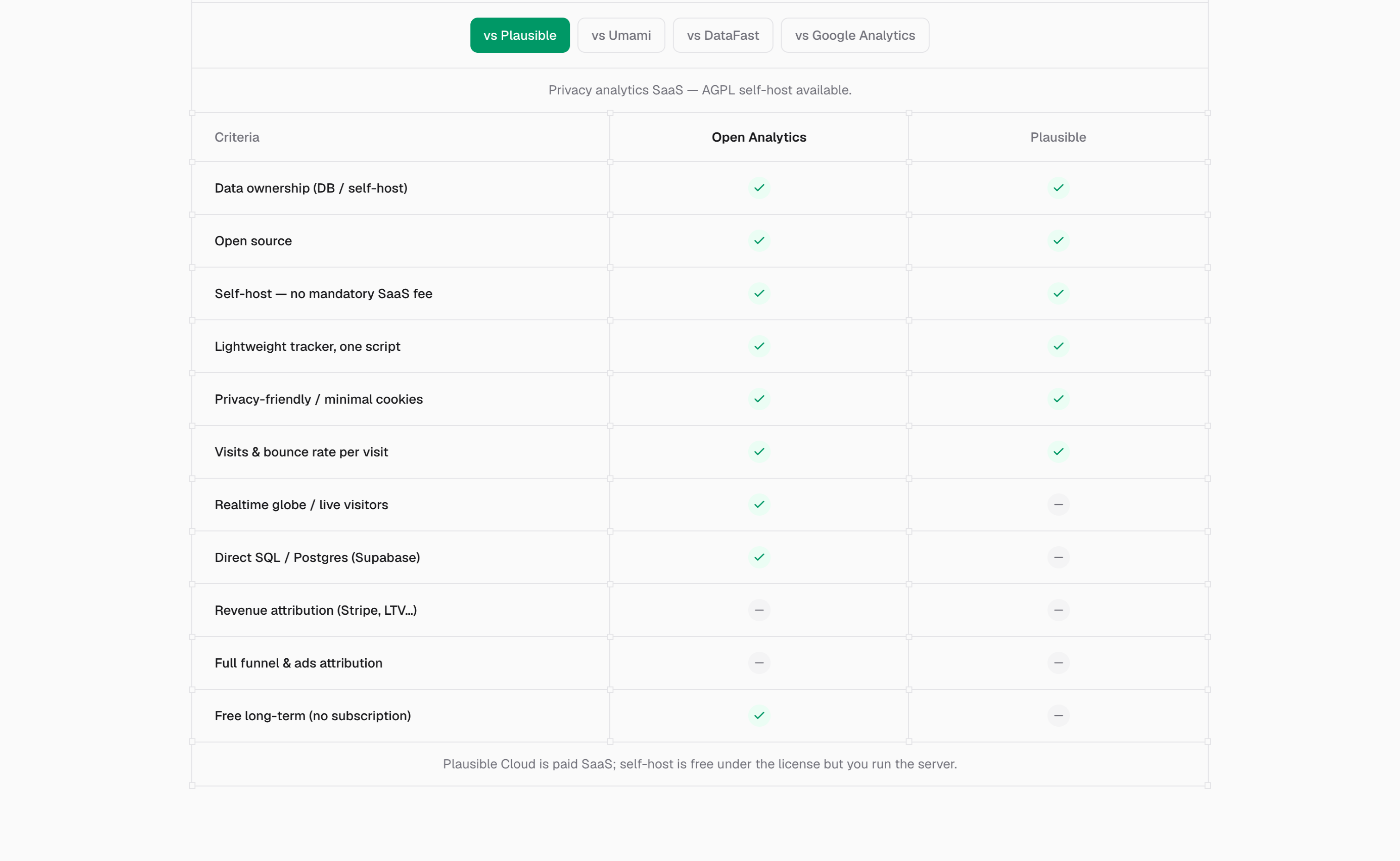This screenshot has height=861, width=1400.
Task: Click Open Analytics checkmark for Realtime globe
Action: tap(759, 505)
